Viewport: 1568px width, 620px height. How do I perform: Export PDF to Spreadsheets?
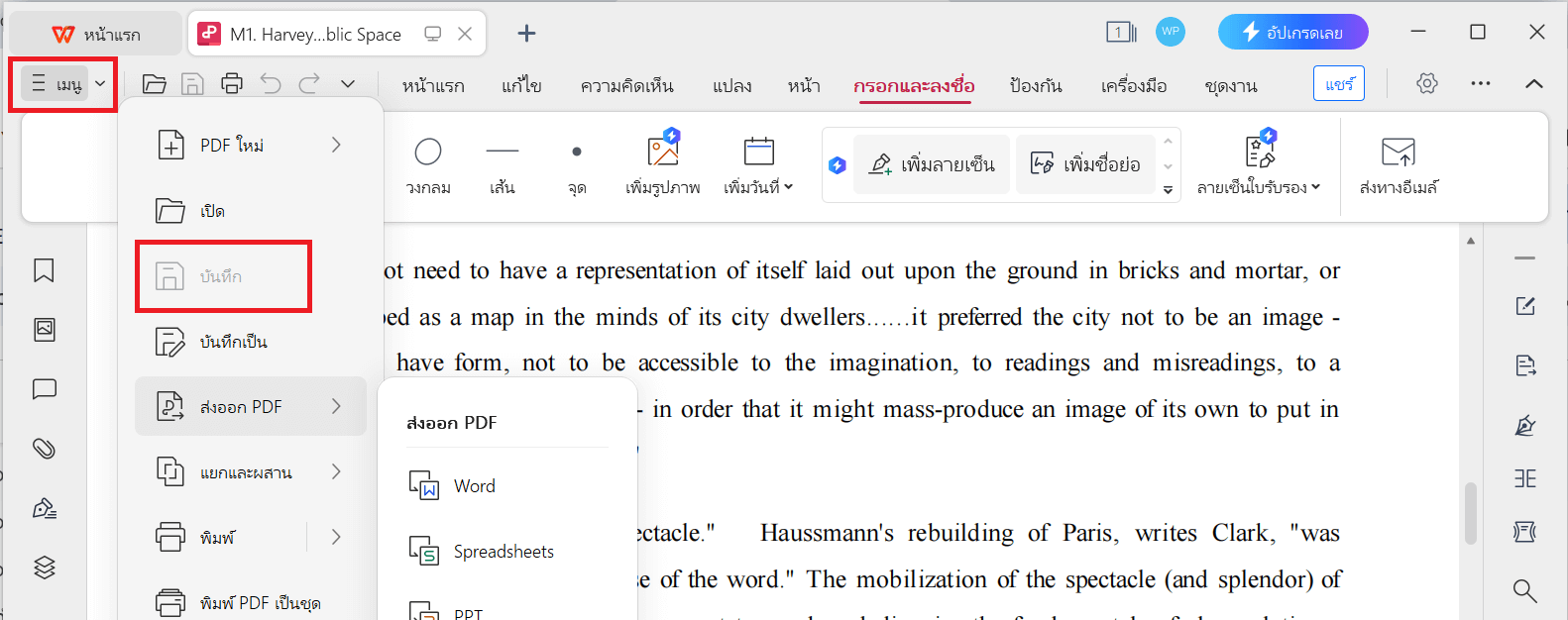click(x=507, y=552)
